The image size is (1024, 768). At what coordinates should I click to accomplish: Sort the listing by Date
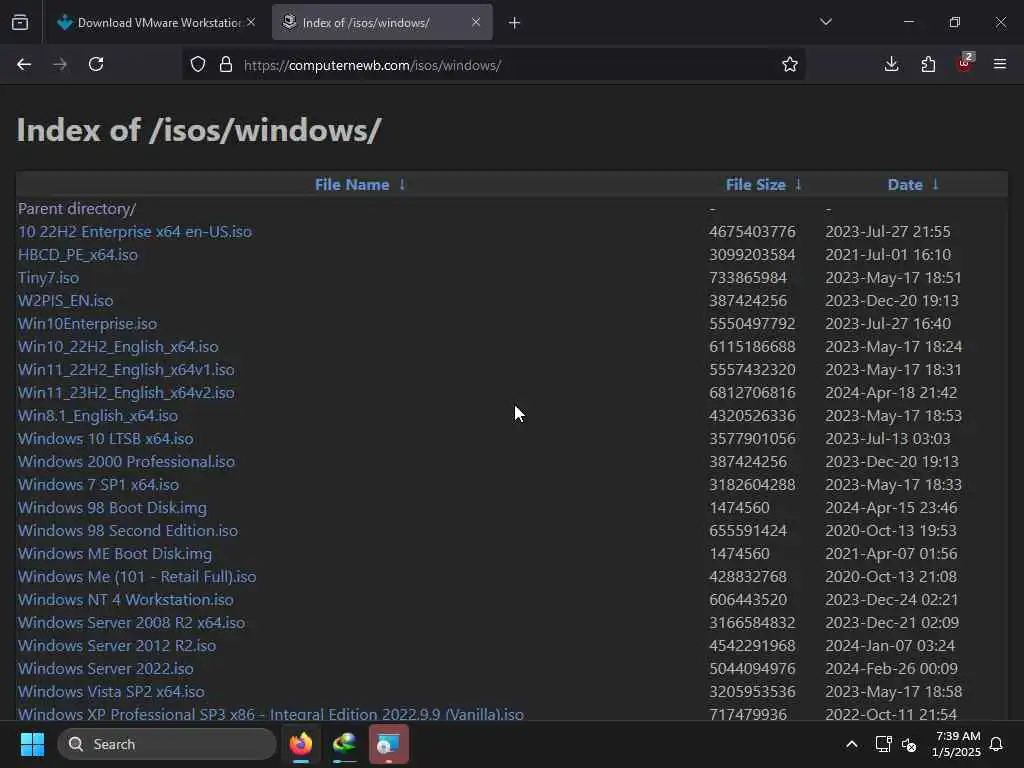[x=904, y=185]
